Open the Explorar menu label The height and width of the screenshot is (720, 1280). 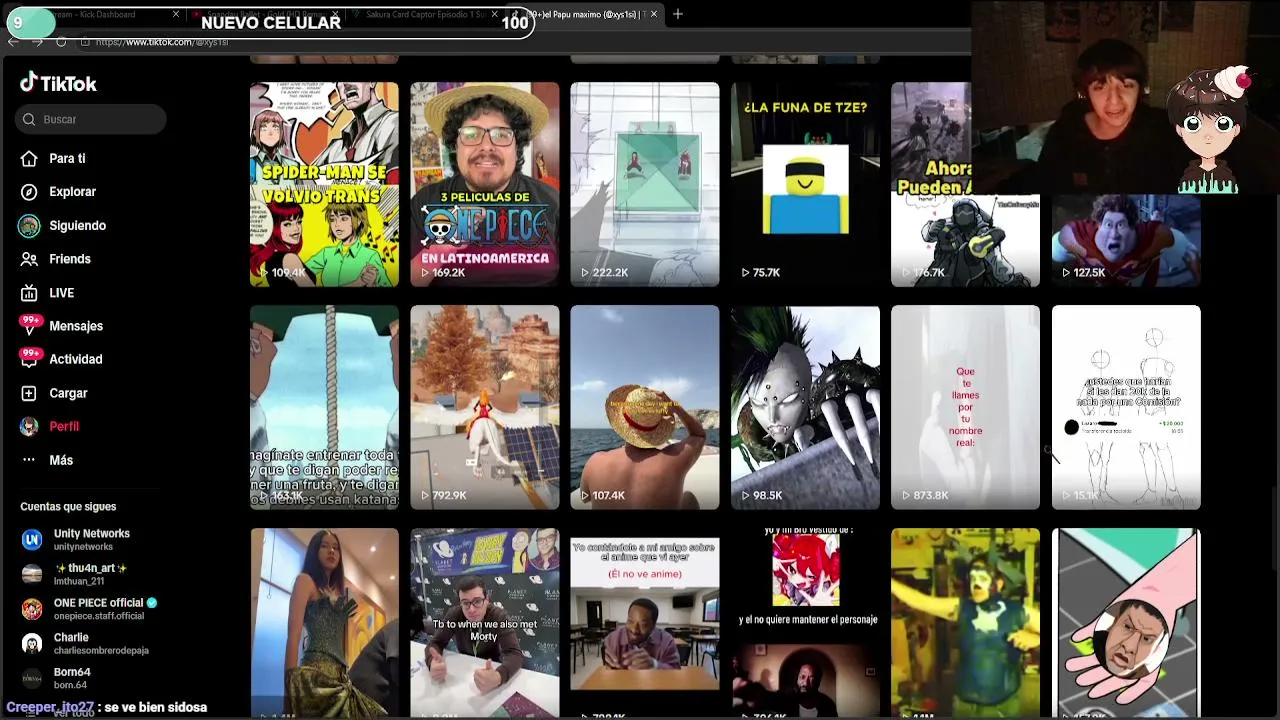pos(73,192)
